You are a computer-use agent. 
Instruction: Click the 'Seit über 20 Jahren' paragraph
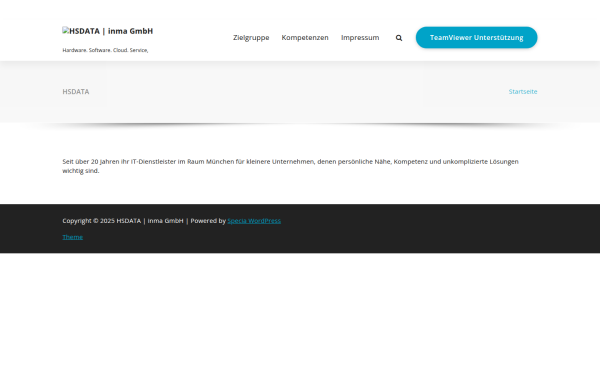290,166
